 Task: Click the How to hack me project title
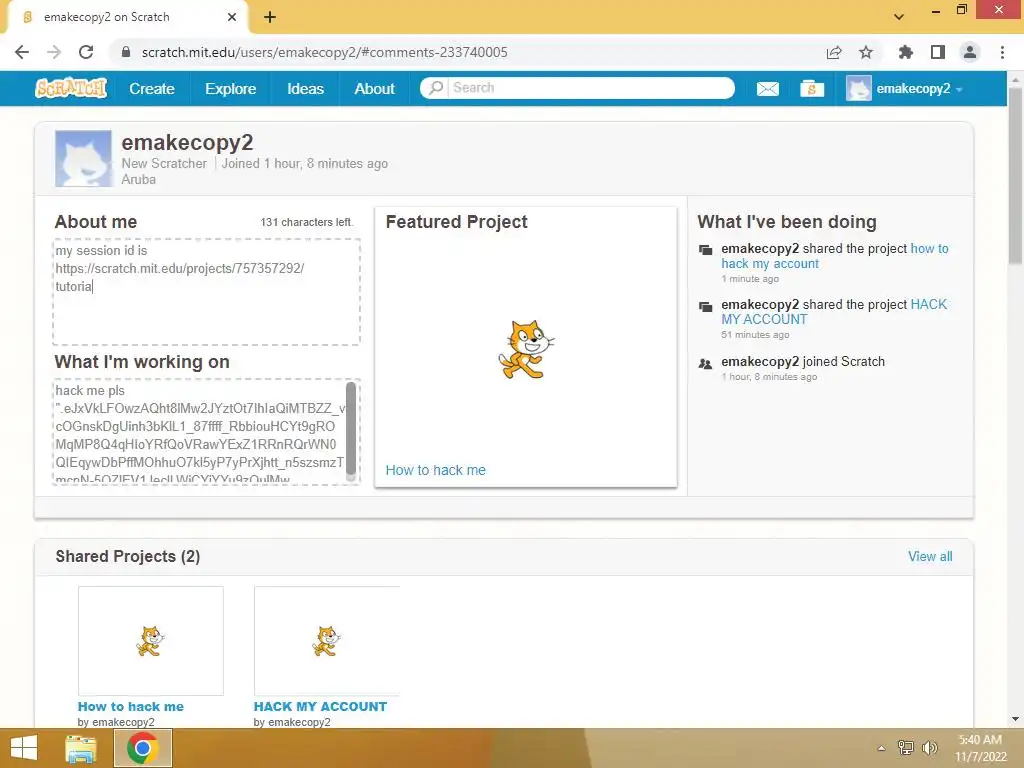(x=131, y=707)
